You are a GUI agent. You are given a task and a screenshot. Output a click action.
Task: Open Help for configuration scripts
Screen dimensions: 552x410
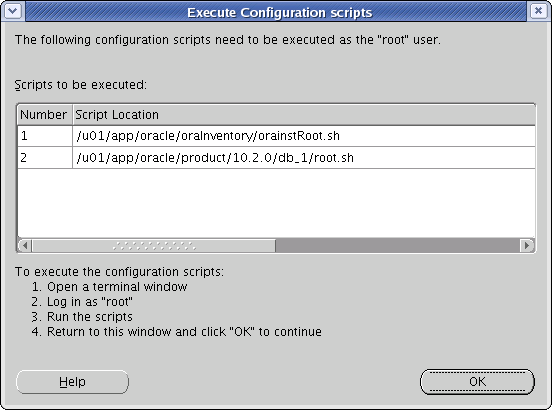(72, 381)
